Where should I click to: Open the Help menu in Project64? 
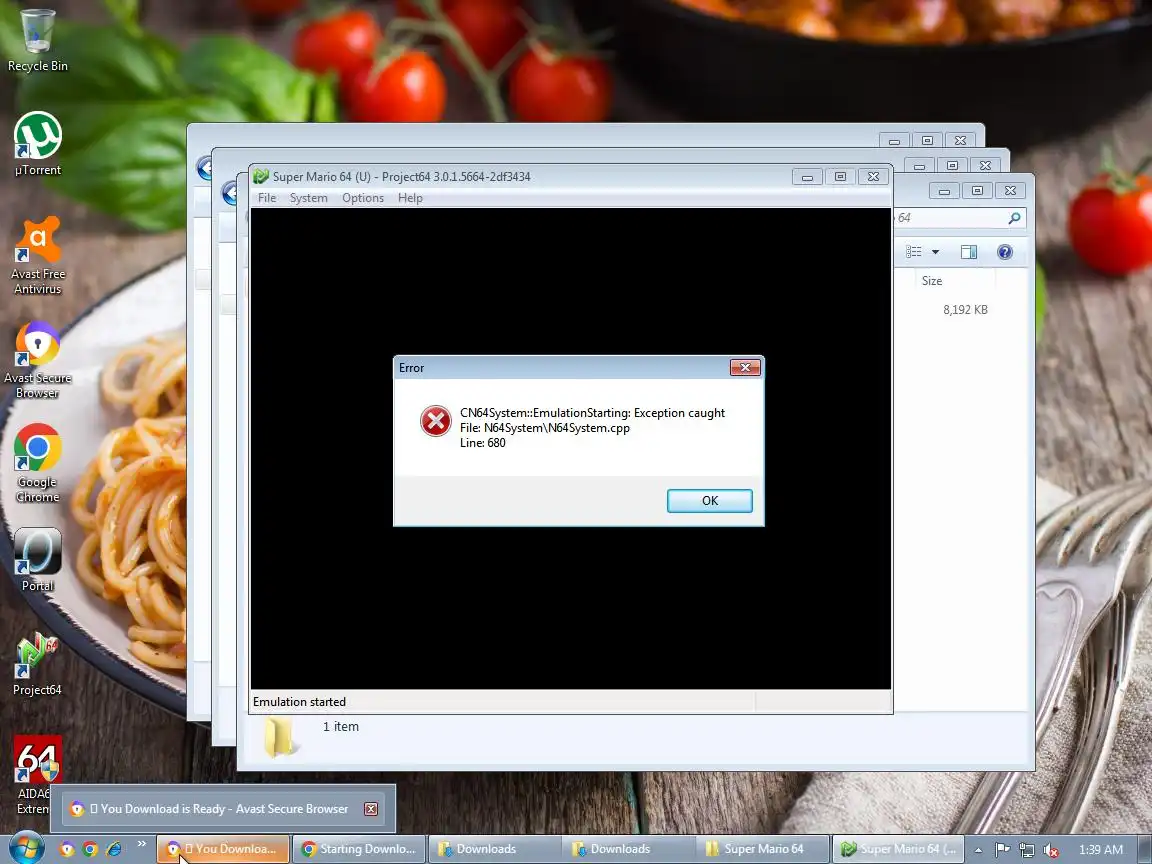[410, 198]
